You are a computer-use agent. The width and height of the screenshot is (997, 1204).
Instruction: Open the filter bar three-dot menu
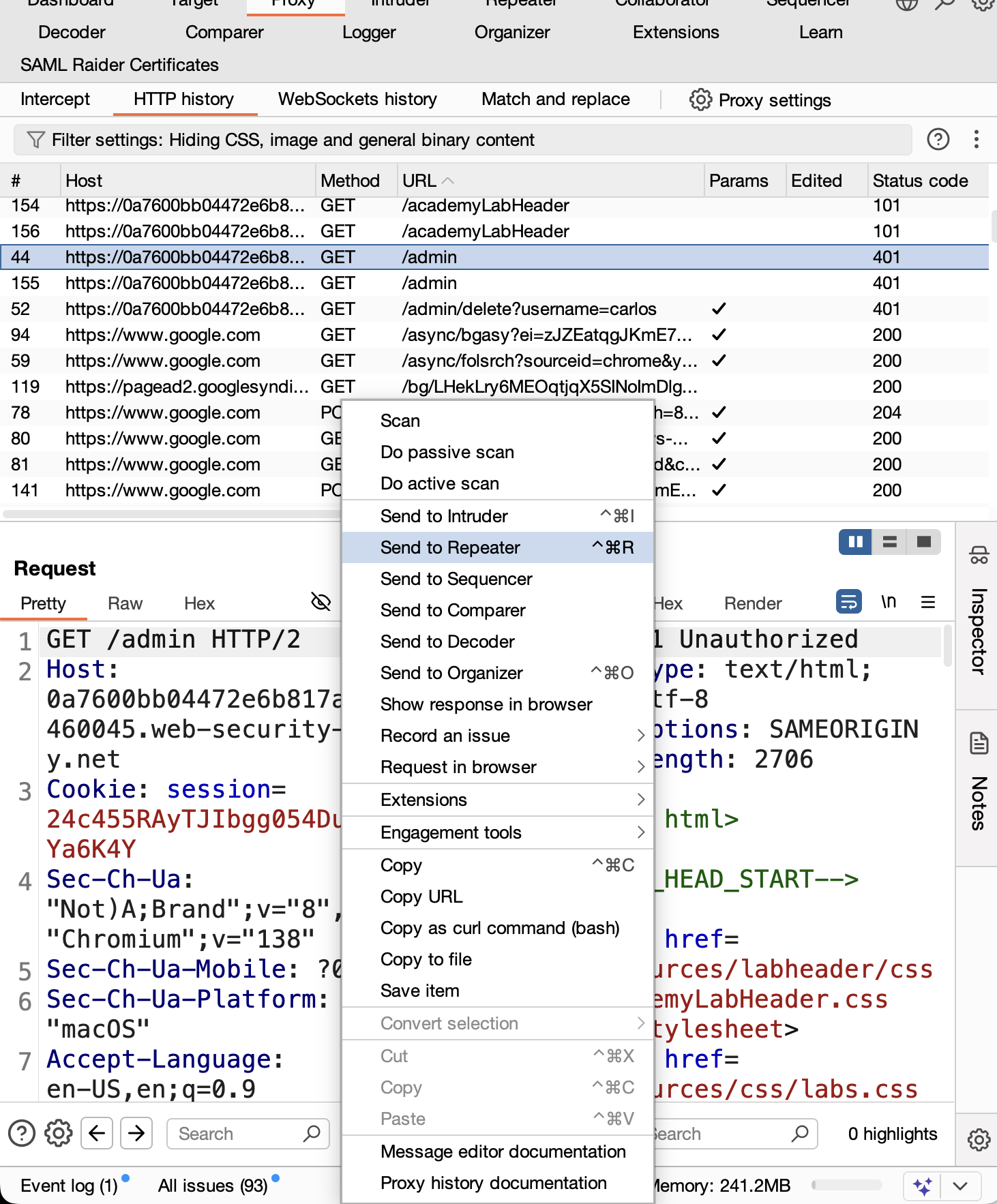[x=977, y=139]
